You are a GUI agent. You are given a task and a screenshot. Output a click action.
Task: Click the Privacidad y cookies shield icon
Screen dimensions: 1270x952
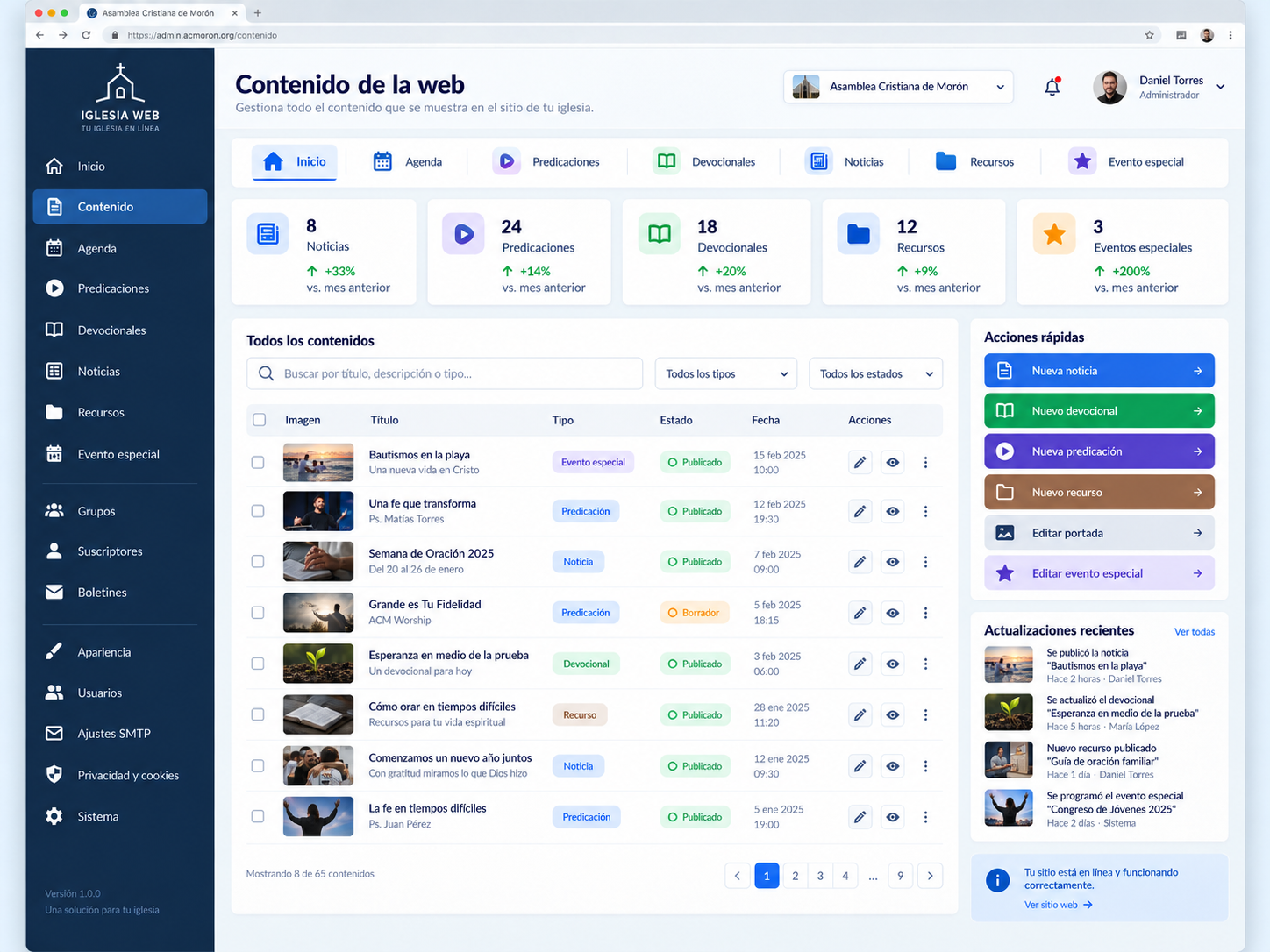[x=54, y=775]
